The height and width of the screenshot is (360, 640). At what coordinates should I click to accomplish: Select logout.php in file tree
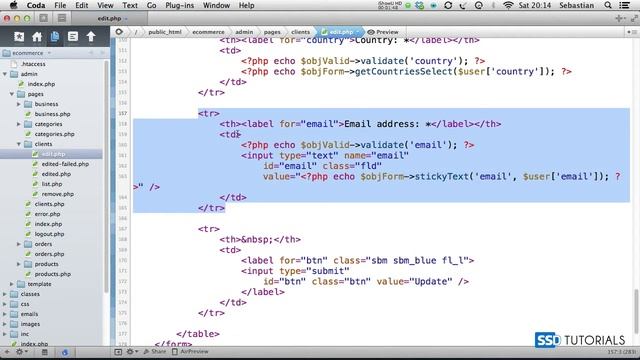[49, 234]
